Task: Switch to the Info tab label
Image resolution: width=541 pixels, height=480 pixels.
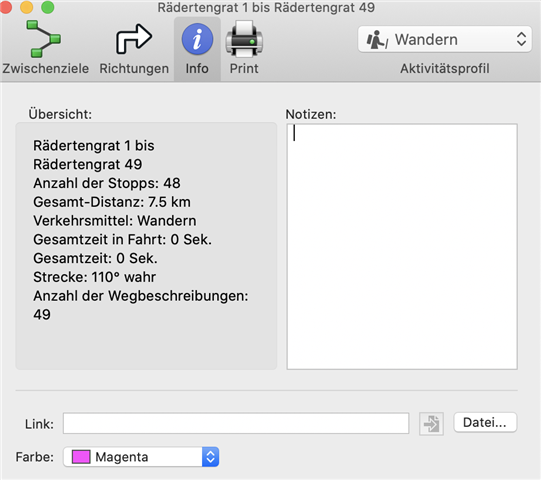Action: coord(197,68)
